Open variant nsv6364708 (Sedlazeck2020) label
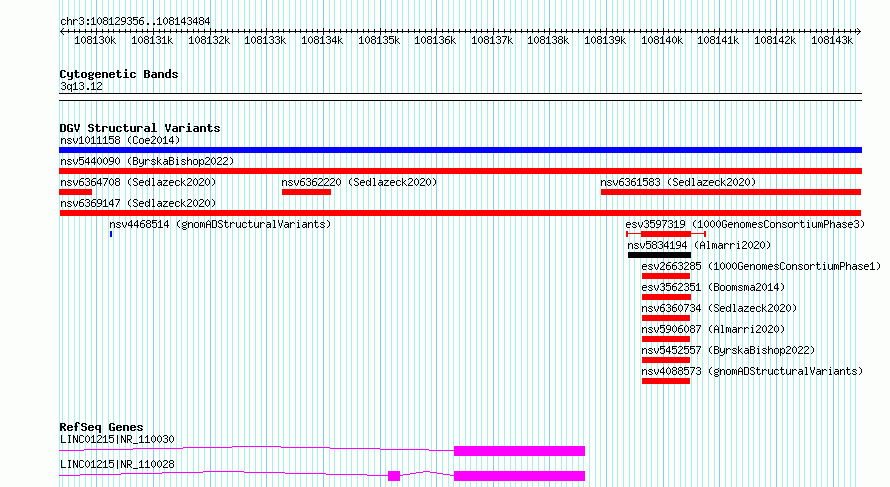The height and width of the screenshot is (487, 890). tap(138, 182)
